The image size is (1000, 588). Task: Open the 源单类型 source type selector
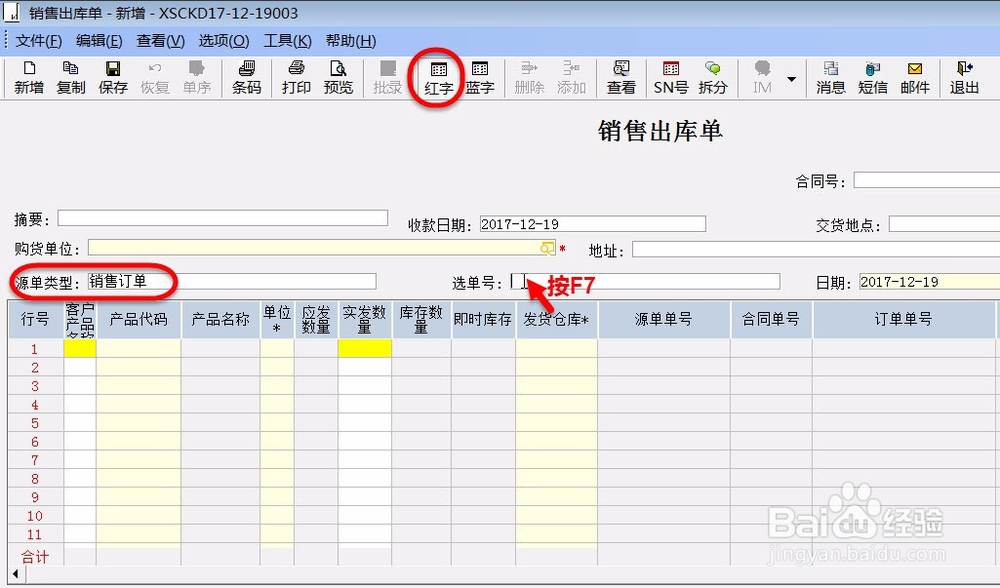tap(230, 281)
